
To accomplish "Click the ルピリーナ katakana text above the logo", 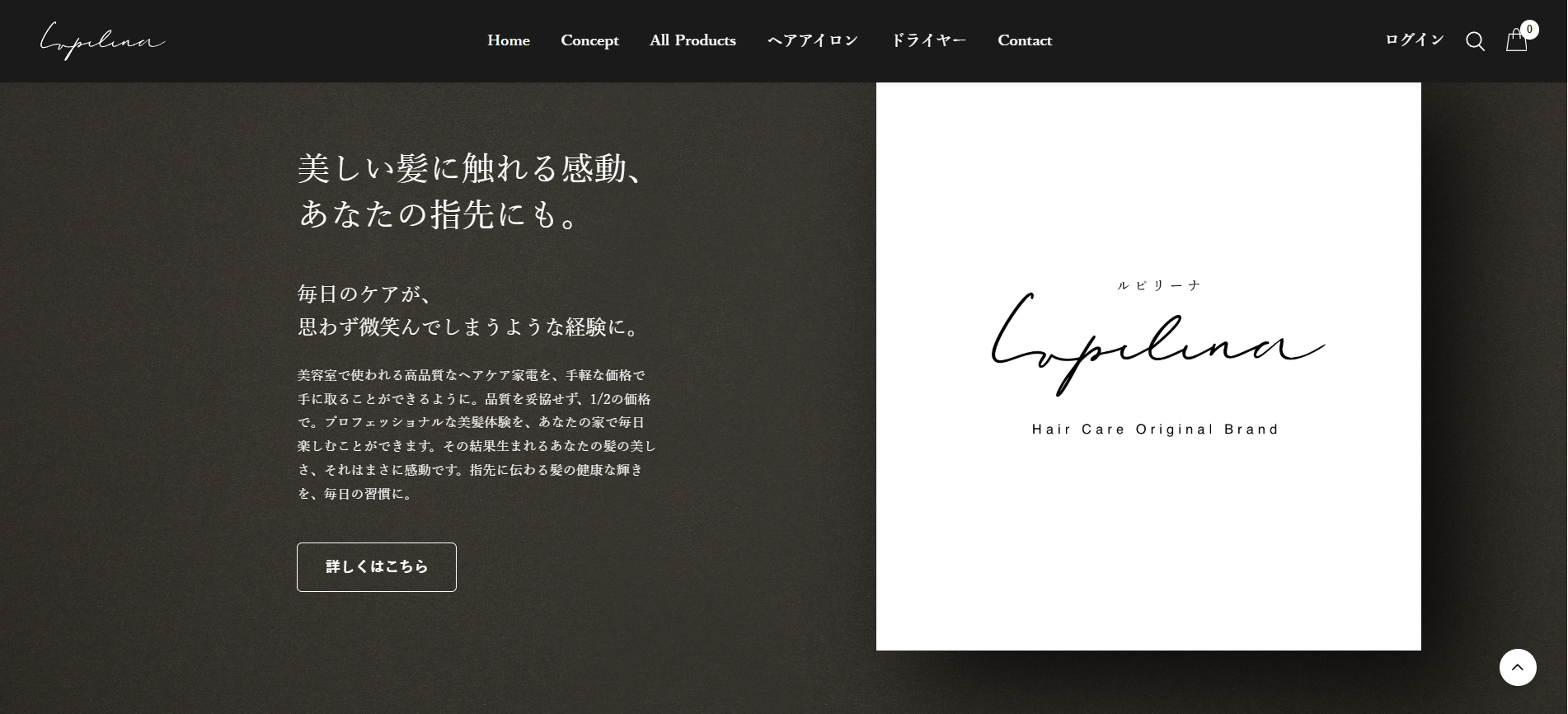I will tap(1159, 285).
